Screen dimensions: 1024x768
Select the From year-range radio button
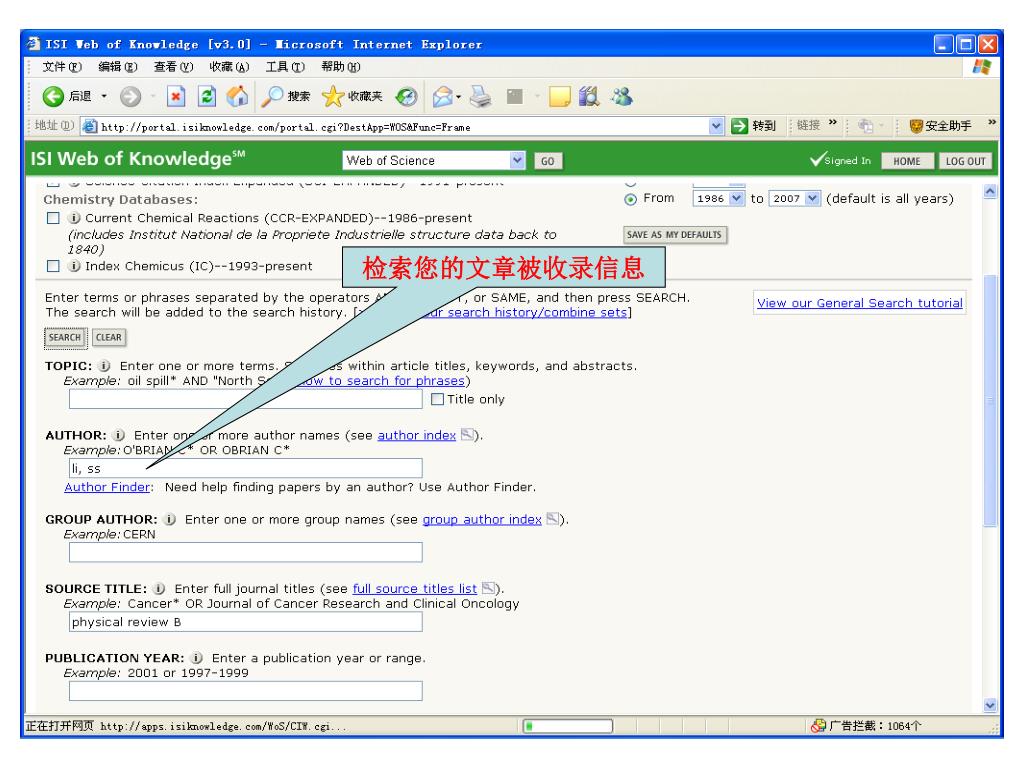coord(630,199)
